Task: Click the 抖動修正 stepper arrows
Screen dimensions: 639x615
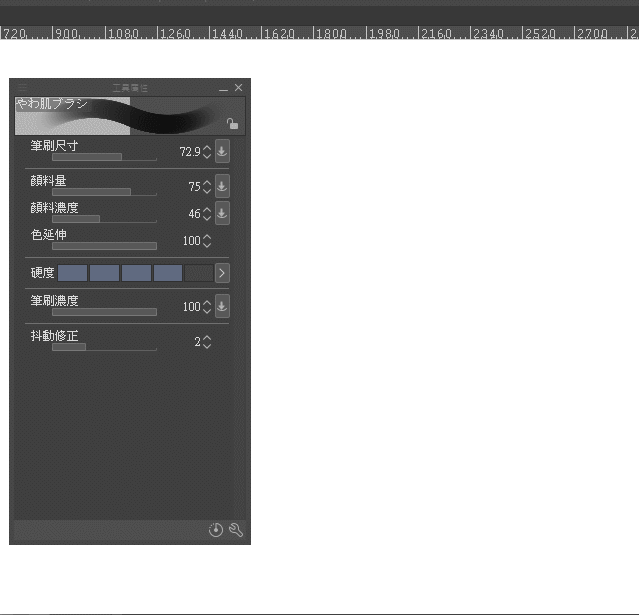Action: (x=207, y=342)
